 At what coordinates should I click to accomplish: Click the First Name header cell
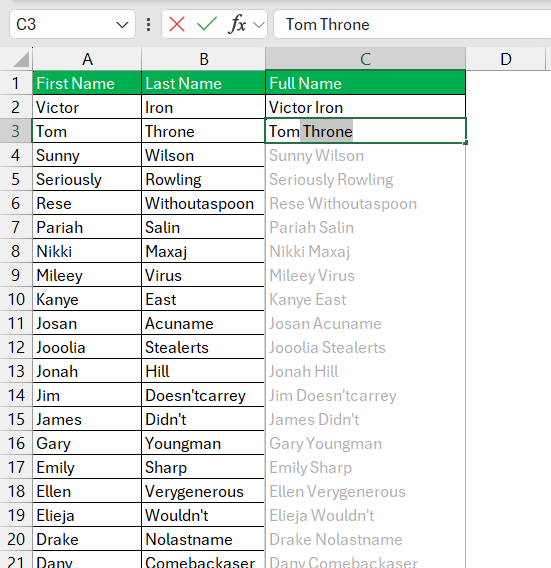click(87, 83)
